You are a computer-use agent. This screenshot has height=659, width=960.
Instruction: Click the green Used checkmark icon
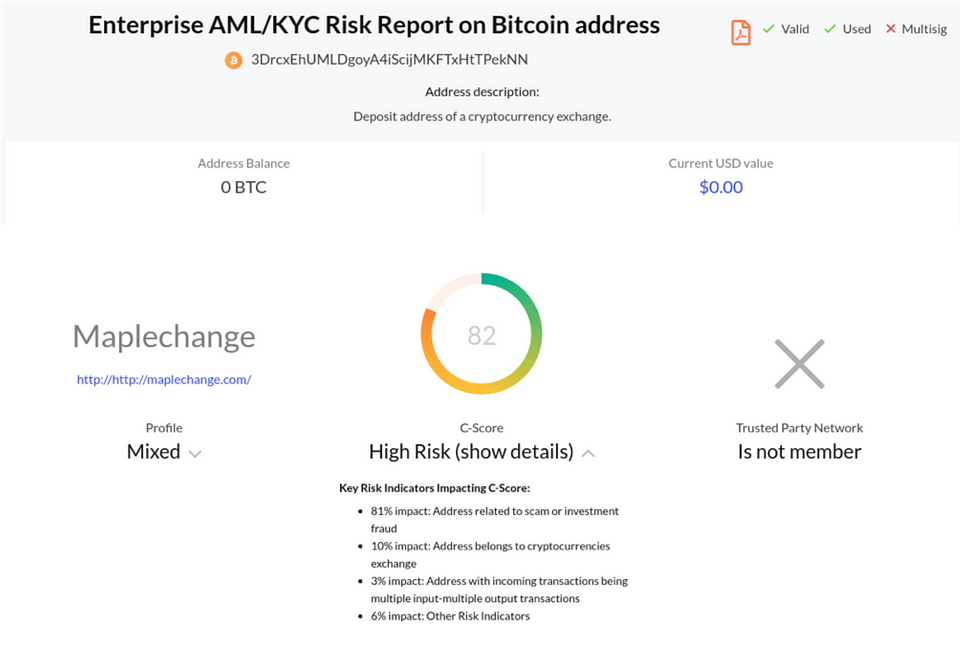coord(830,29)
